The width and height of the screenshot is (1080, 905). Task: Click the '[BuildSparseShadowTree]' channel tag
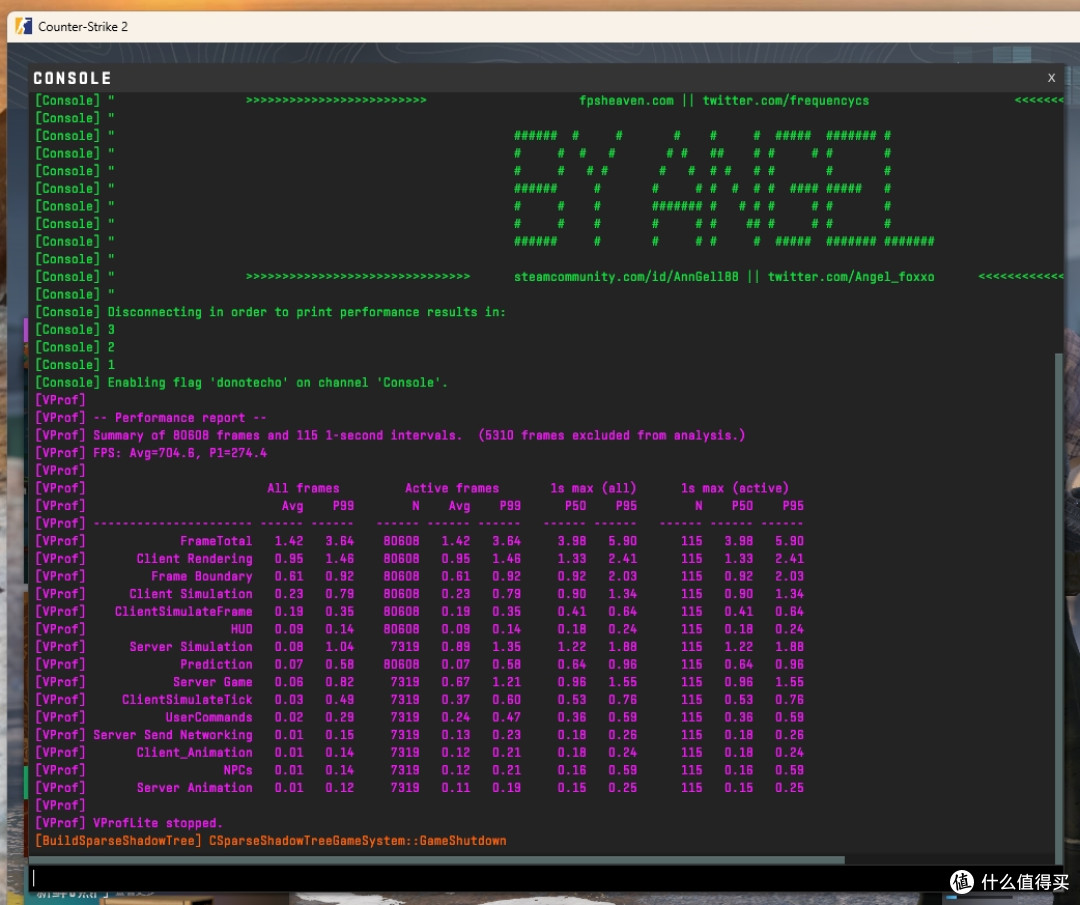click(x=118, y=841)
